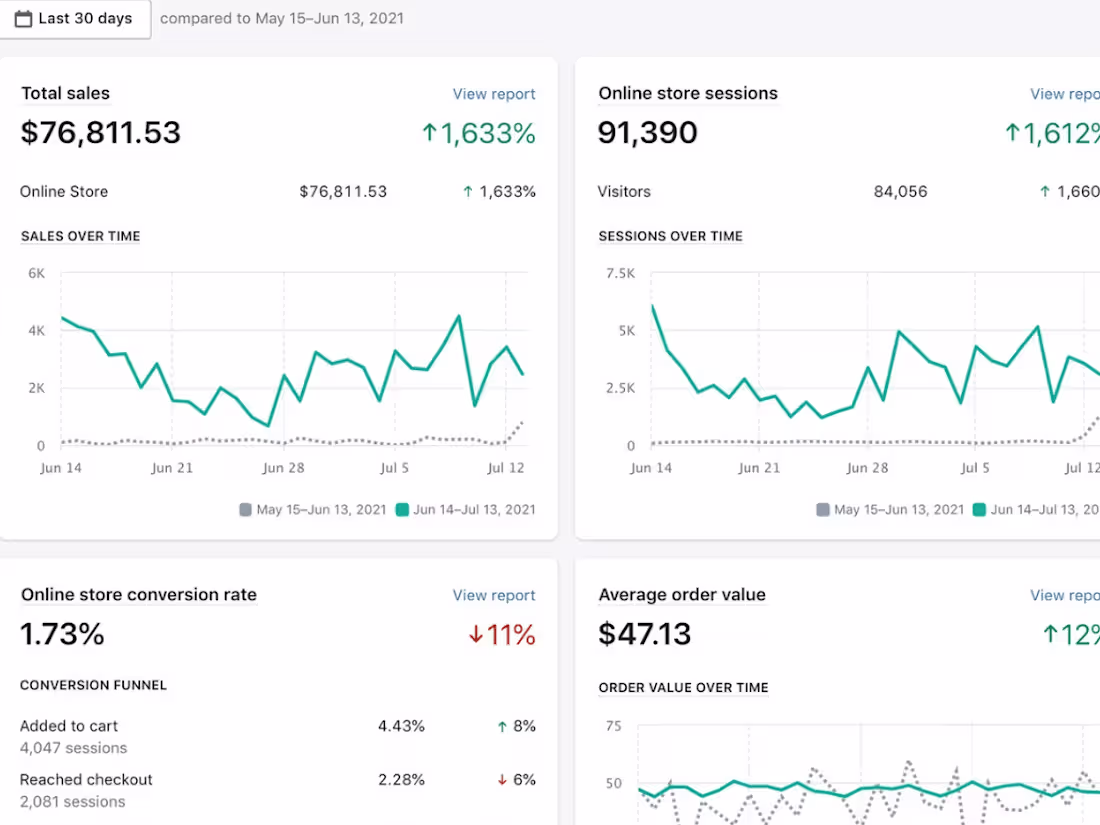Click the red down arrow beside 11% conversion drop

(474, 634)
